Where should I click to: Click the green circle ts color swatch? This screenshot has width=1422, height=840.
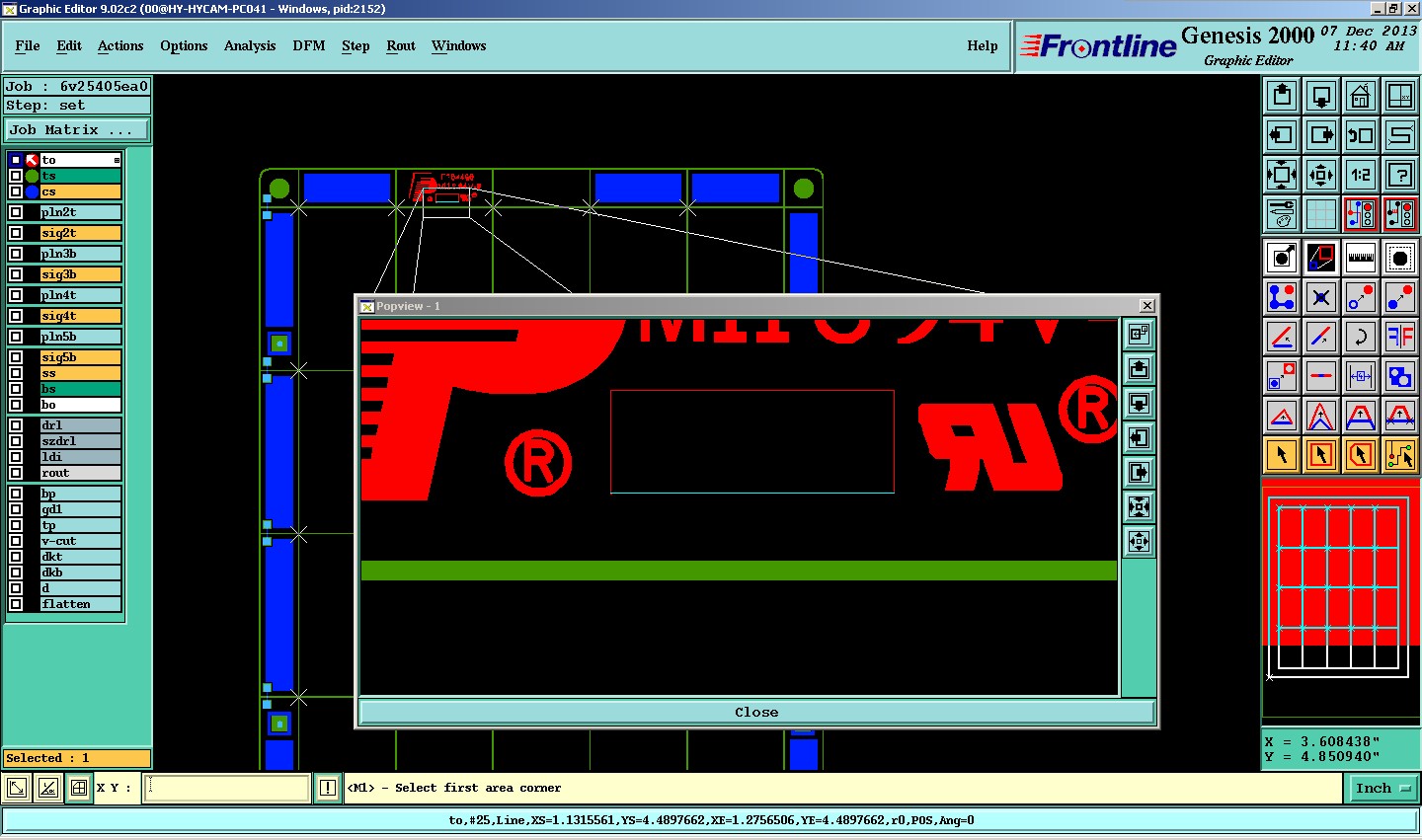pyautogui.click(x=32, y=176)
